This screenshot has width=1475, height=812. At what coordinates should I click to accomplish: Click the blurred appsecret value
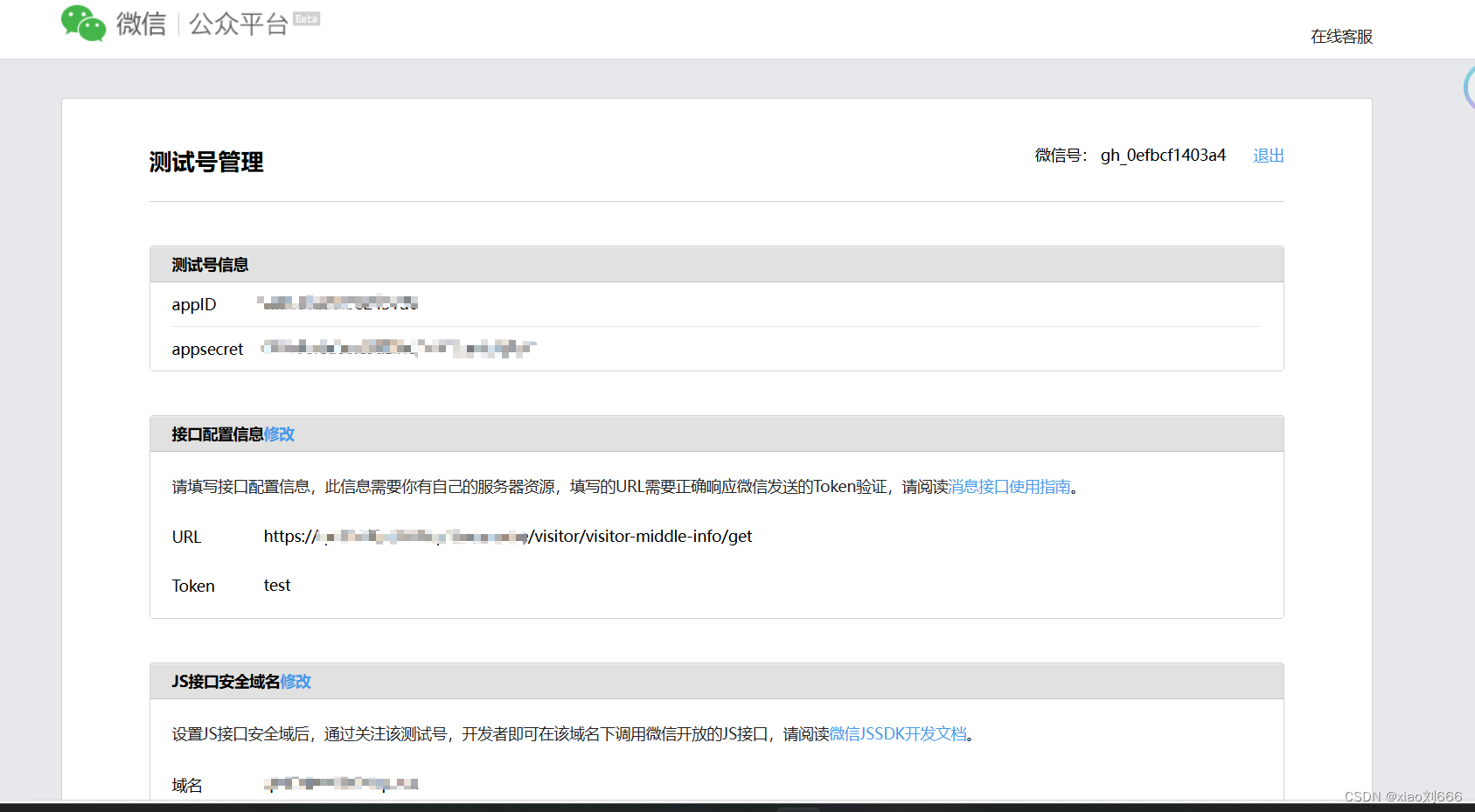[x=399, y=348]
